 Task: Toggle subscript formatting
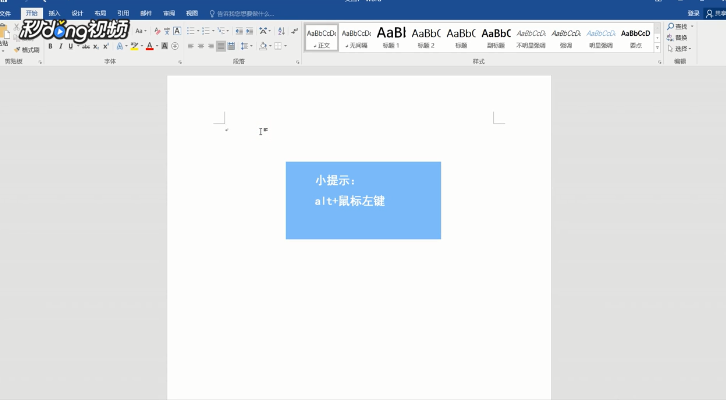tap(96, 46)
